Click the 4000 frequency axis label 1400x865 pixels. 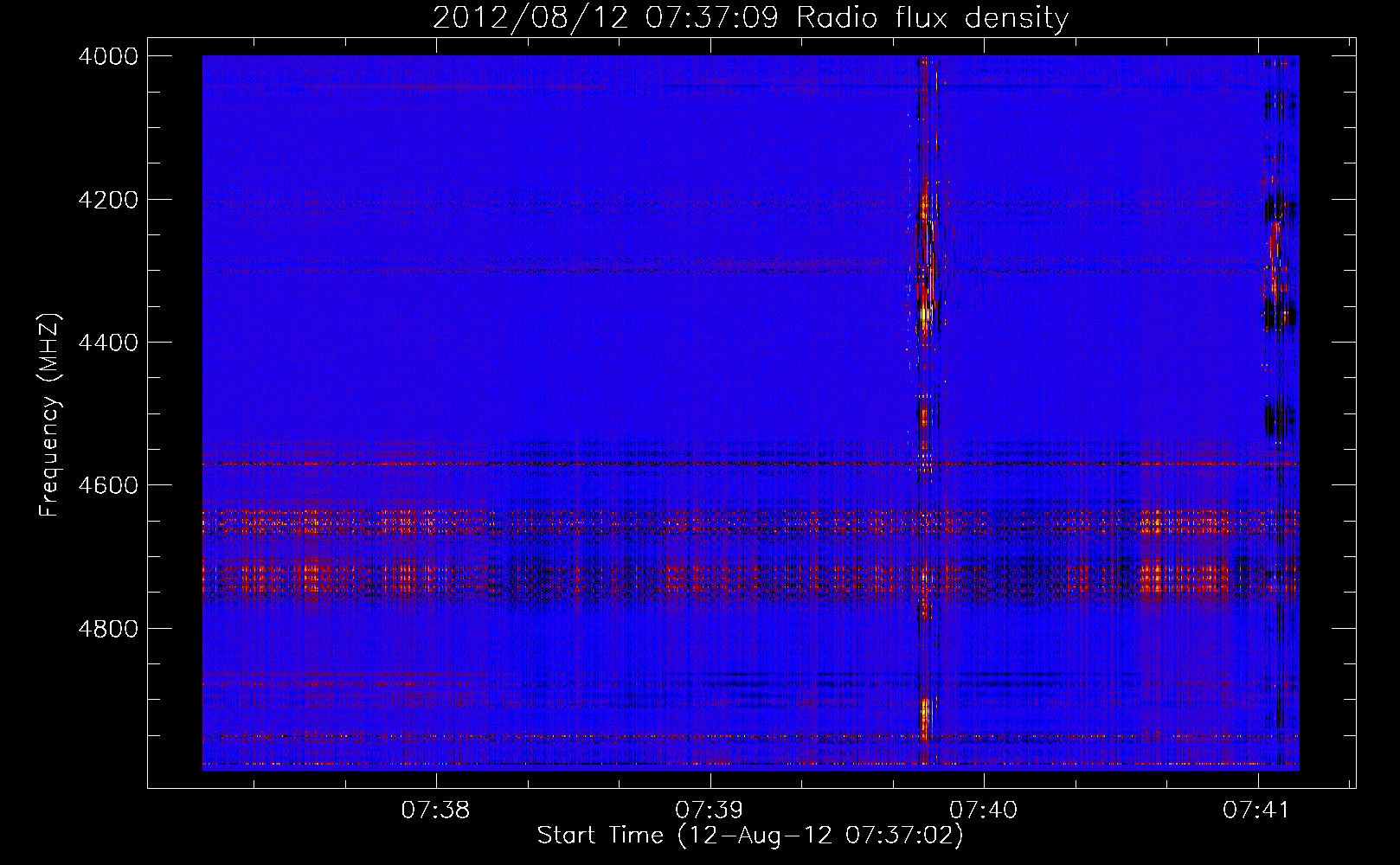[108, 56]
